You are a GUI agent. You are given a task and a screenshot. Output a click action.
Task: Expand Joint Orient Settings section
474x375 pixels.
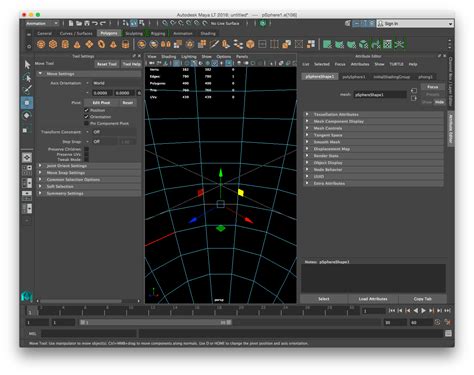pos(88,166)
